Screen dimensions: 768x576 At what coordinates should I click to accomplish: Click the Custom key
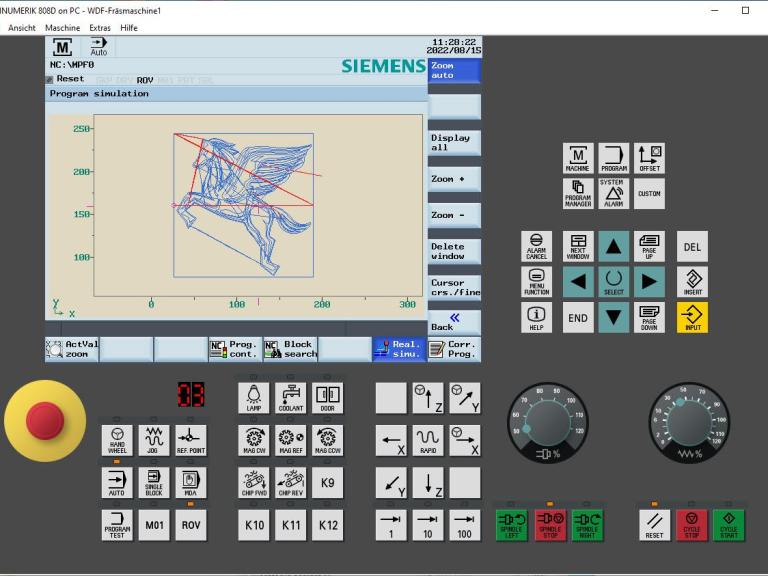(649, 193)
